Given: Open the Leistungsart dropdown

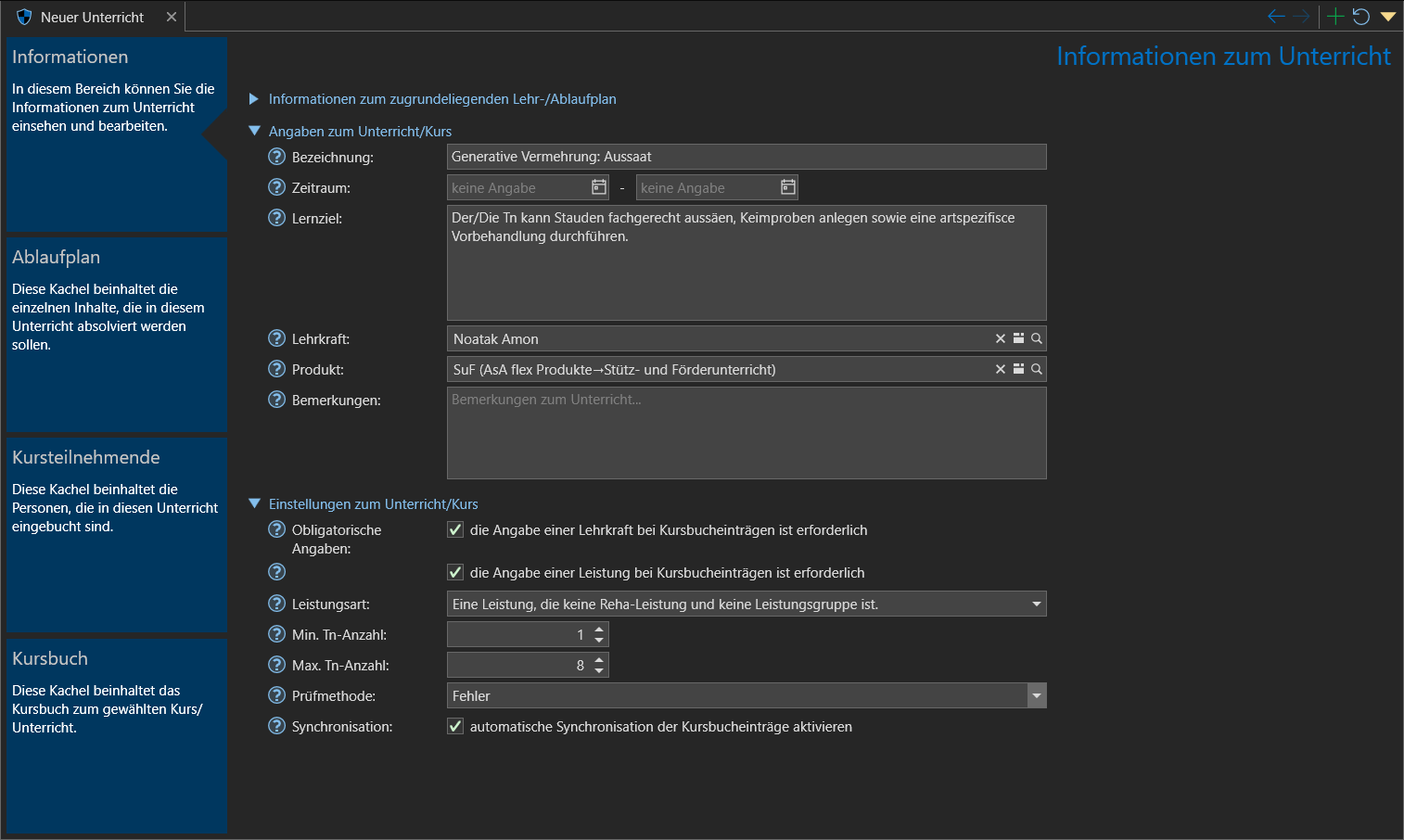Looking at the screenshot, I should pos(1036,605).
